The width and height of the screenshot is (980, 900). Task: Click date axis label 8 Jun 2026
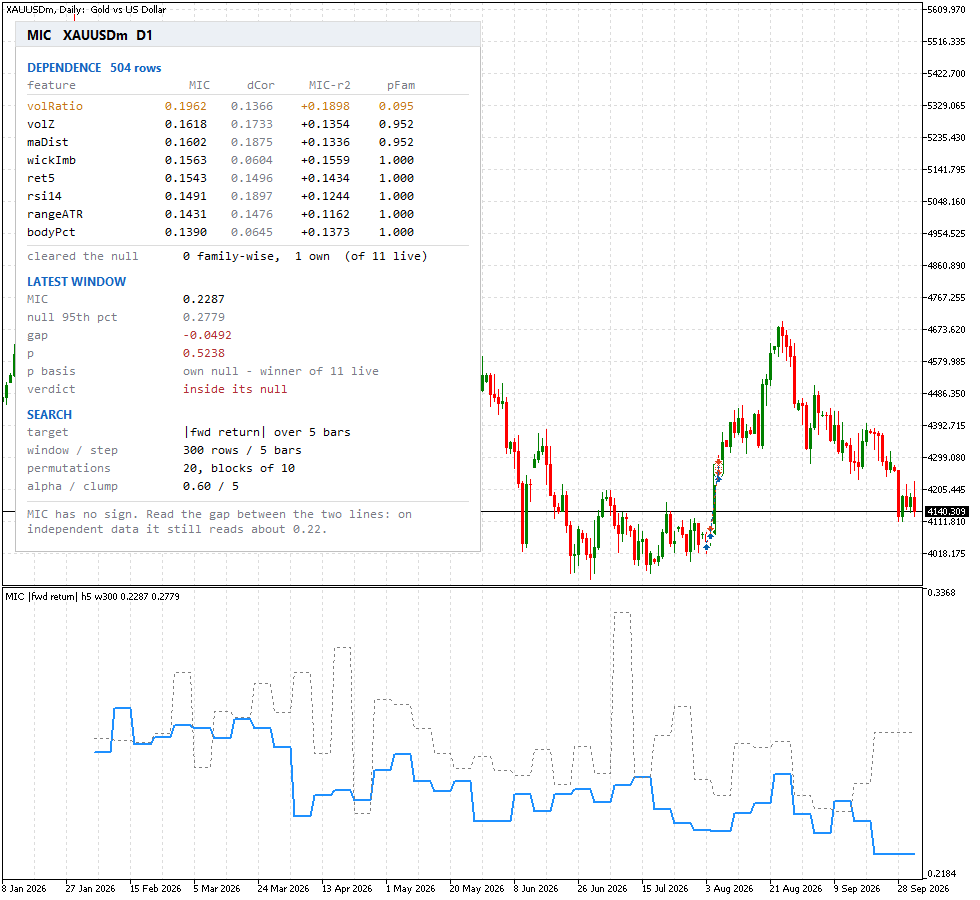536,889
